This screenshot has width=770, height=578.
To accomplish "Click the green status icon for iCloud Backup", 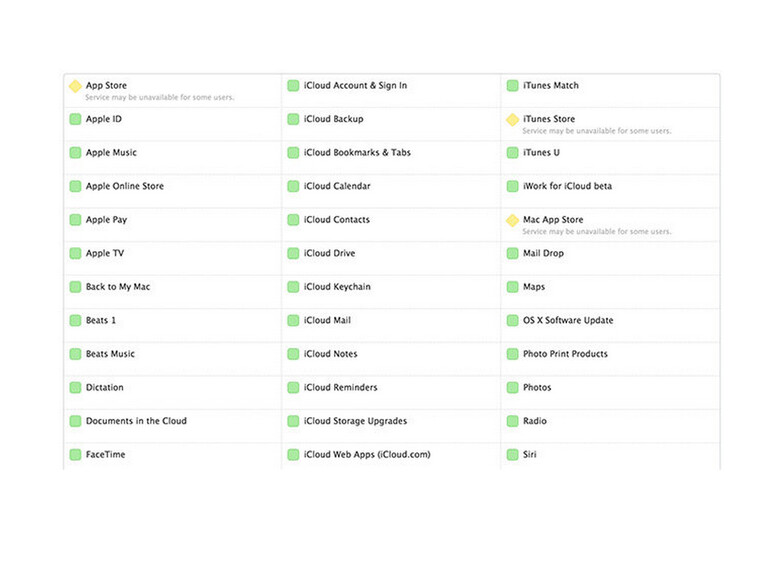I will (293, 119).
